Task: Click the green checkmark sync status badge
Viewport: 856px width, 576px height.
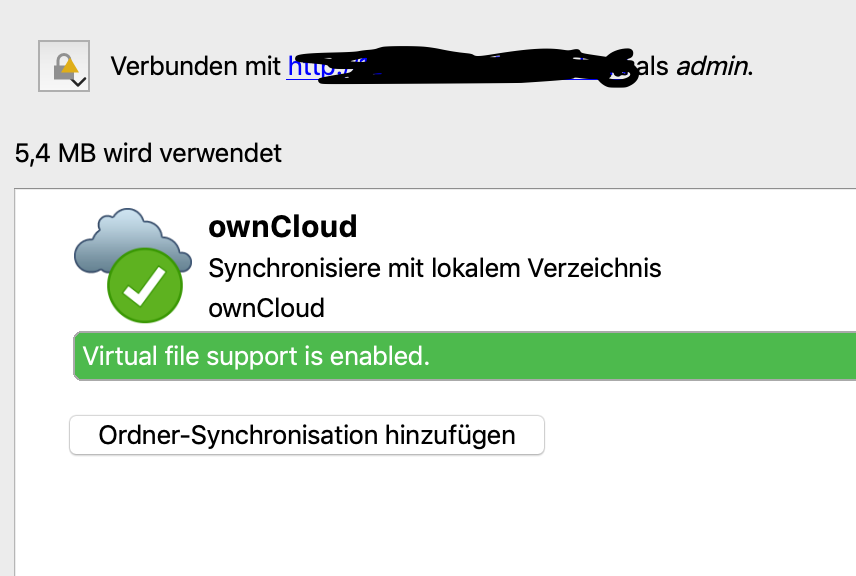Action: 145,286
